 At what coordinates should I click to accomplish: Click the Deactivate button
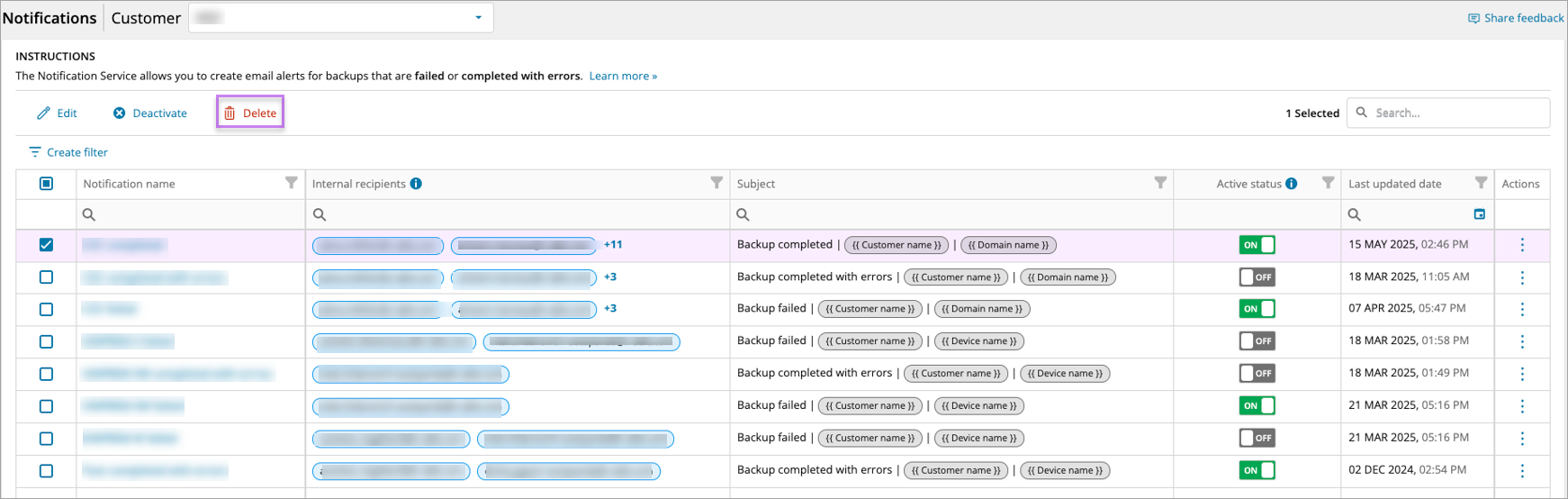coord(150,113)
